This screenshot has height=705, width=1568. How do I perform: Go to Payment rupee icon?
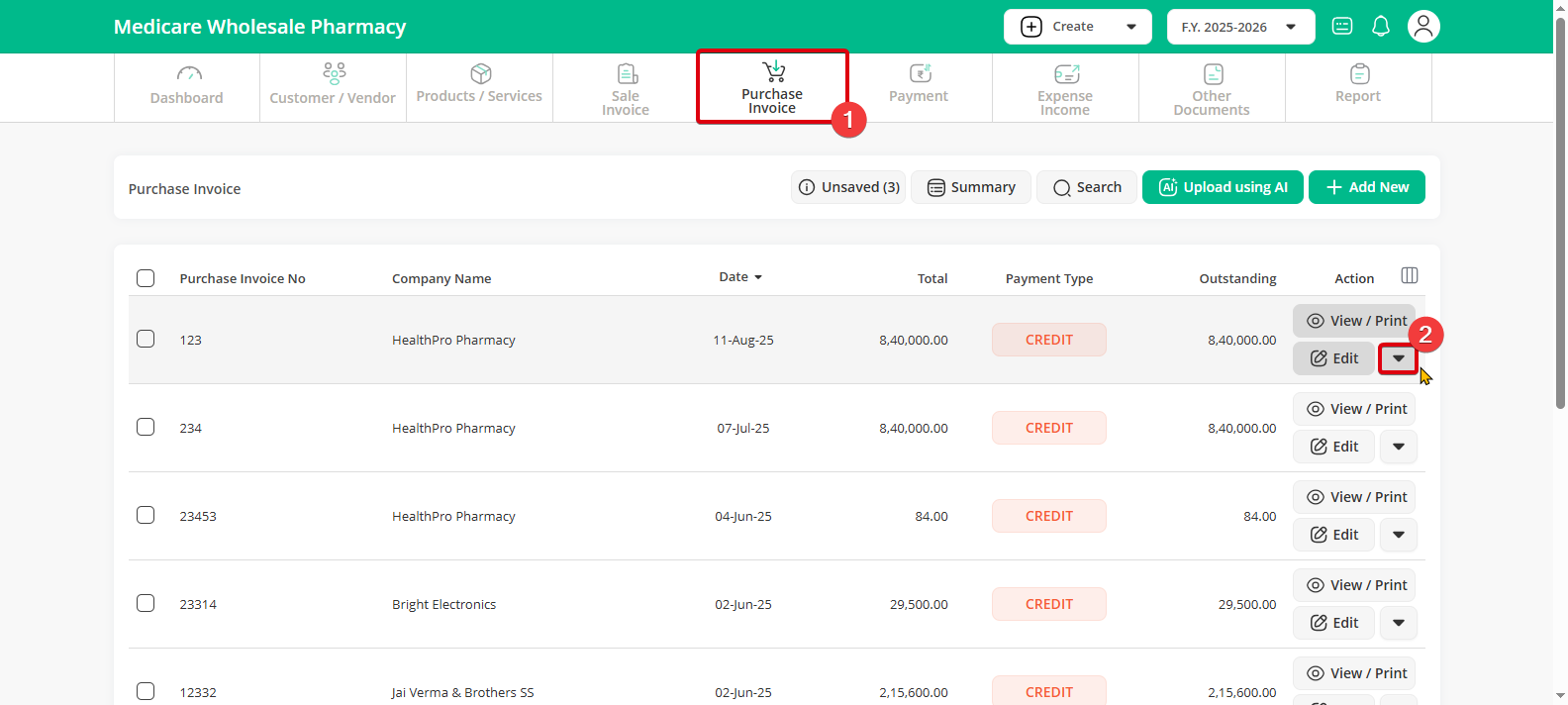click(920, 74)
